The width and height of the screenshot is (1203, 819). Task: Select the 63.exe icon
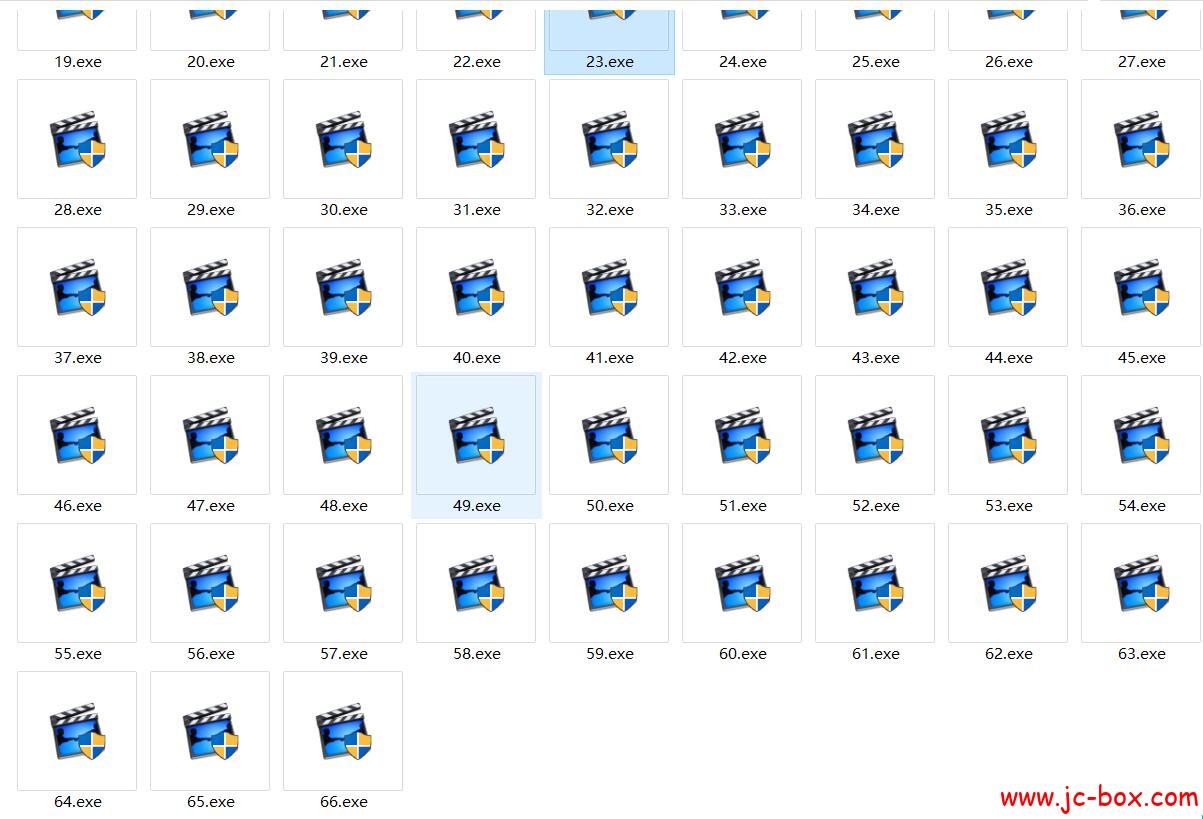(x=1142, y=583)
